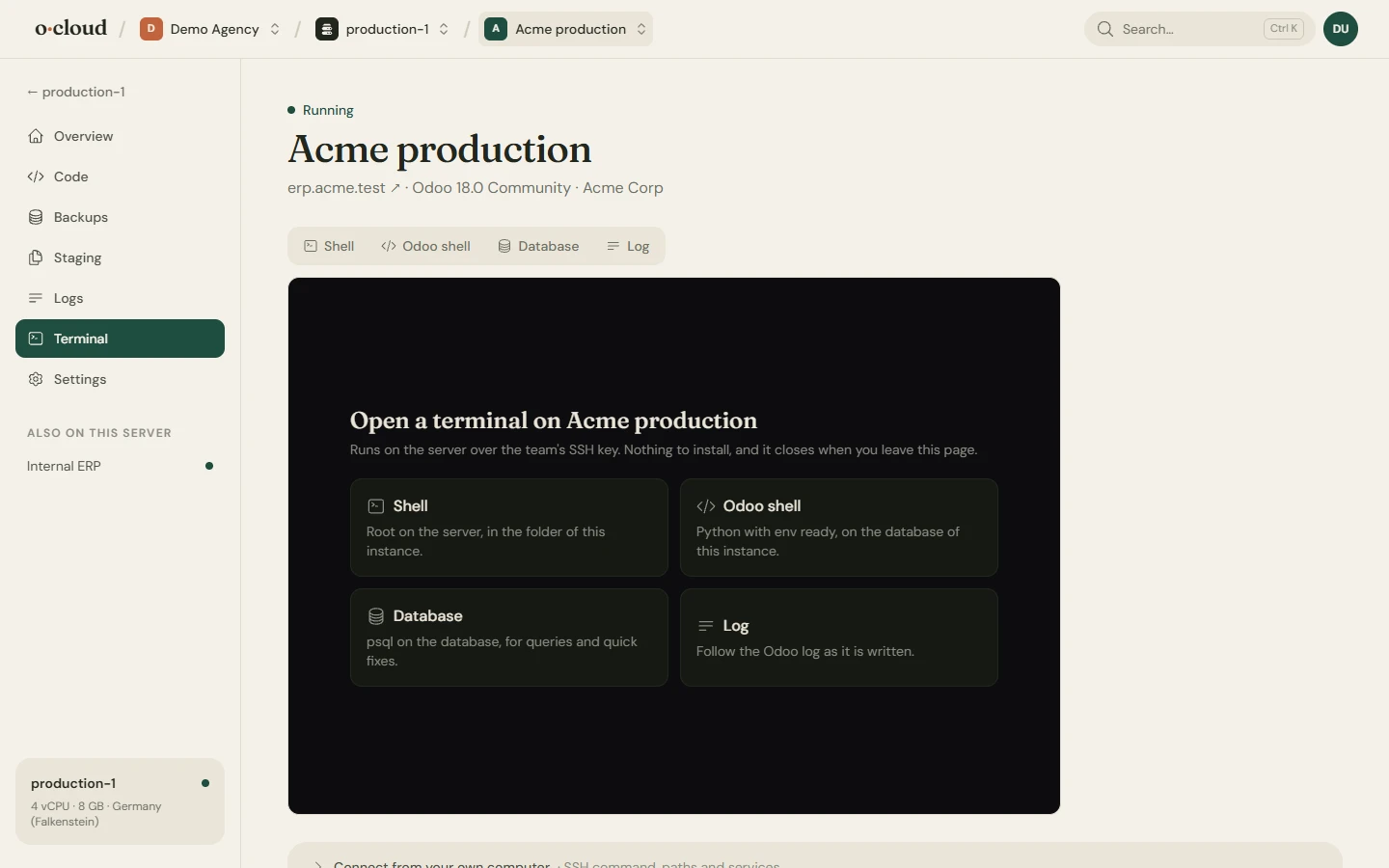Click the production-1 card status dot
This screenshot has height=868, width=1389.
[205, 783]
